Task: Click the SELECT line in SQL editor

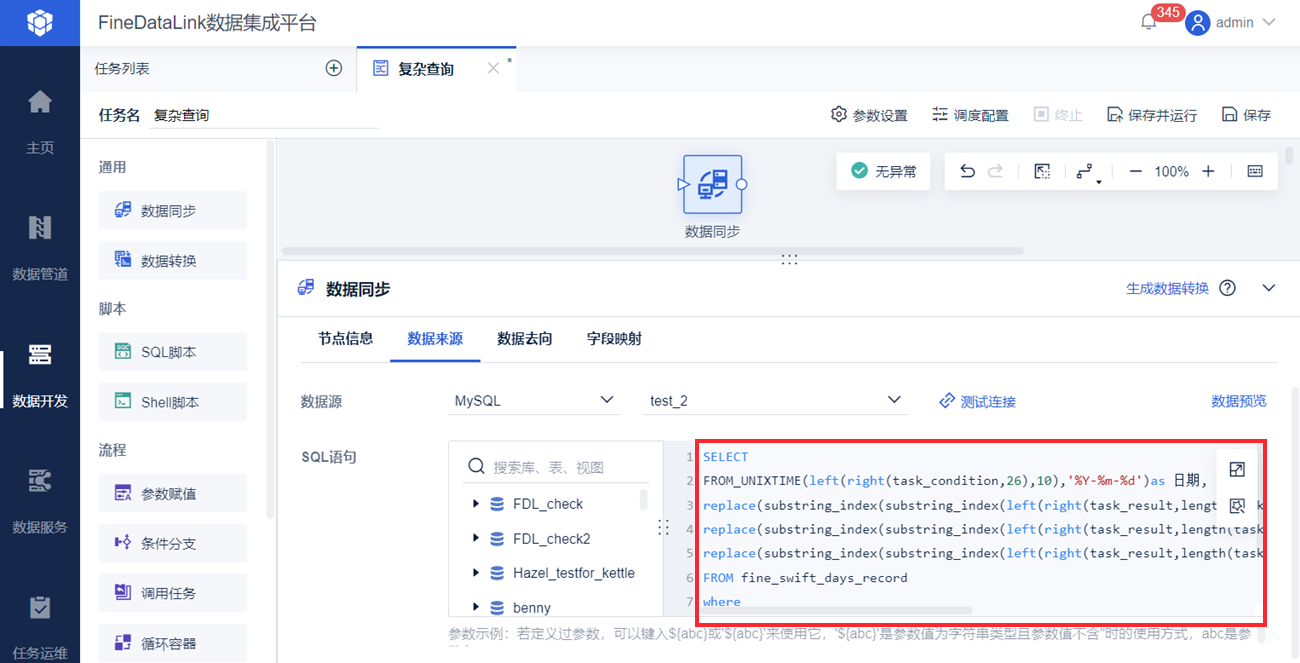Action: 725,456
